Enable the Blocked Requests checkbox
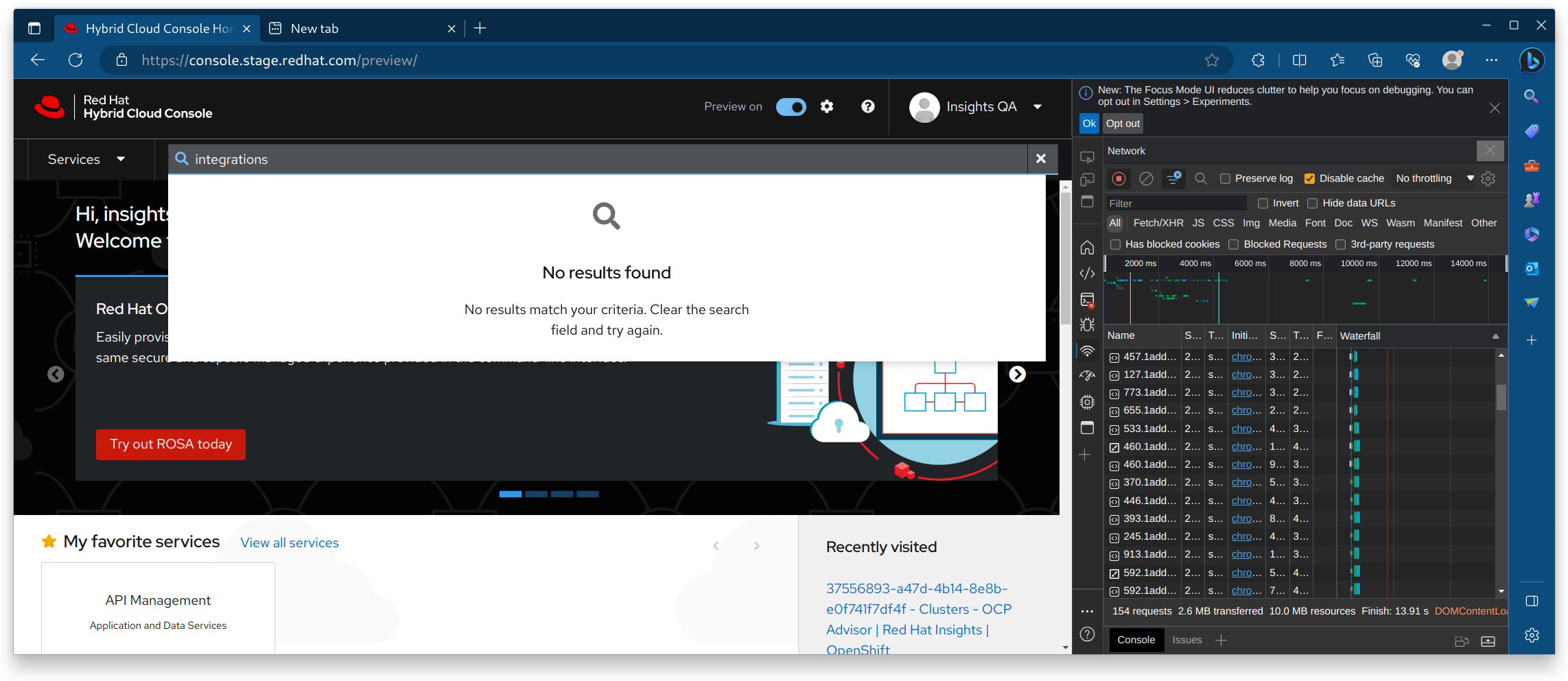Image resolution: width=1568 pixels, height=681 pixels. pyautogui.click(x=1233, y=244)
